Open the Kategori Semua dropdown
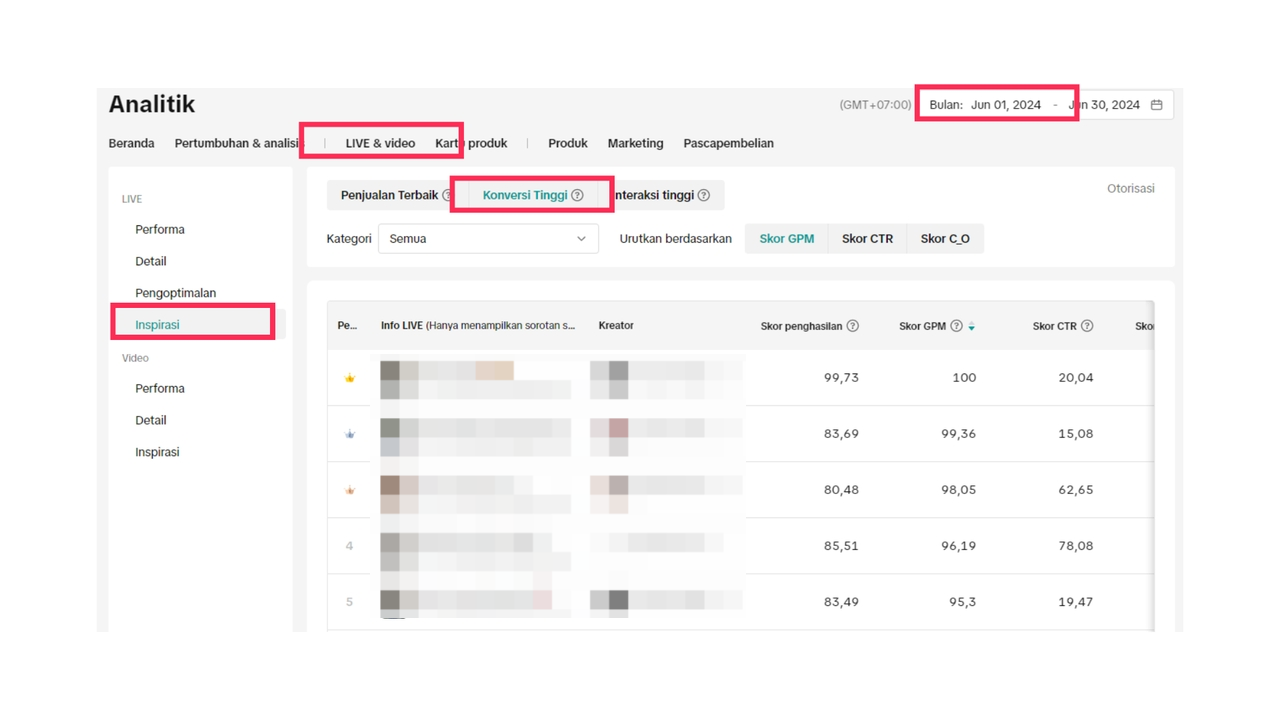 click(488, 239)
